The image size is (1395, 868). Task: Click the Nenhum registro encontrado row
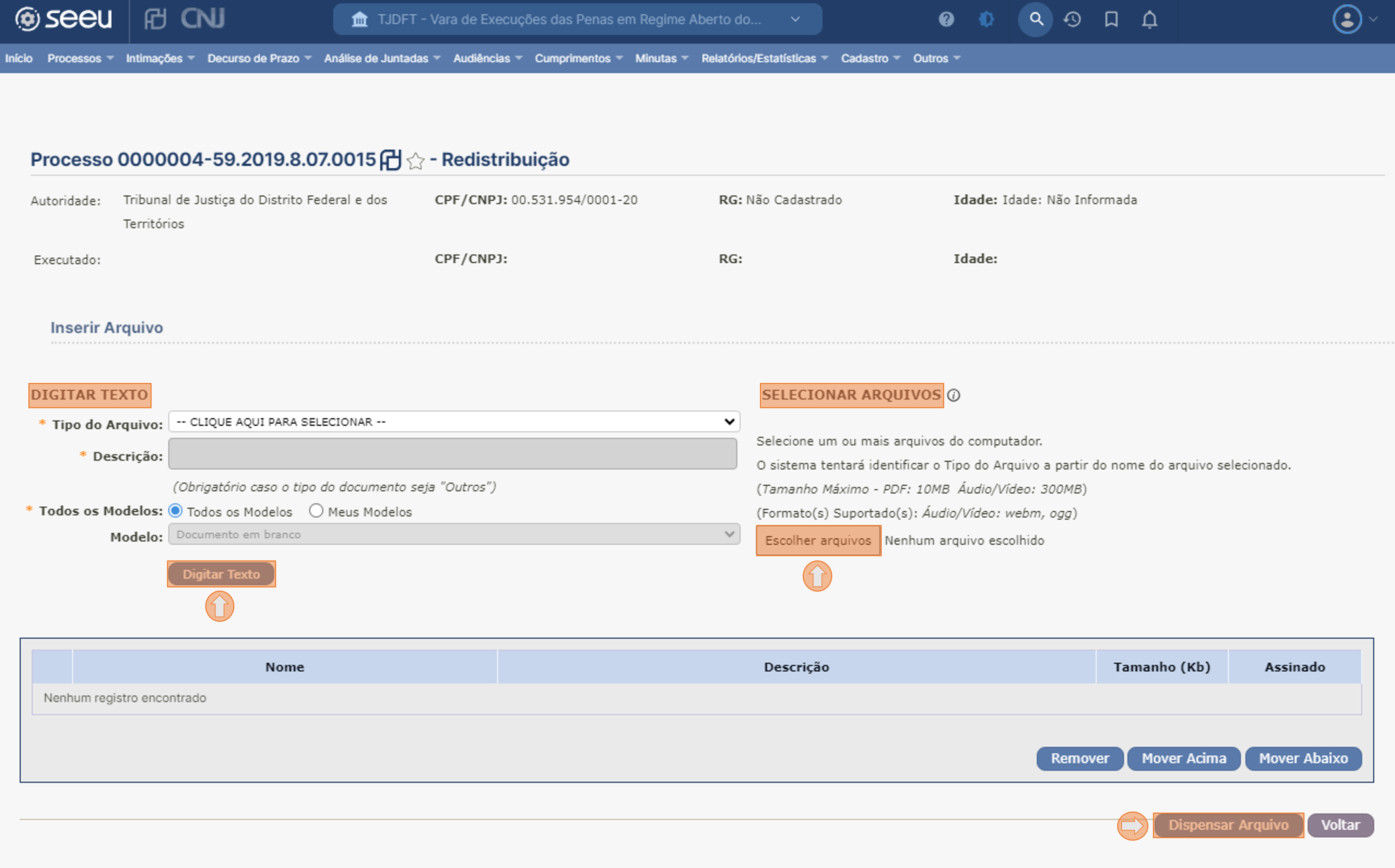click(x=697, y=699)
